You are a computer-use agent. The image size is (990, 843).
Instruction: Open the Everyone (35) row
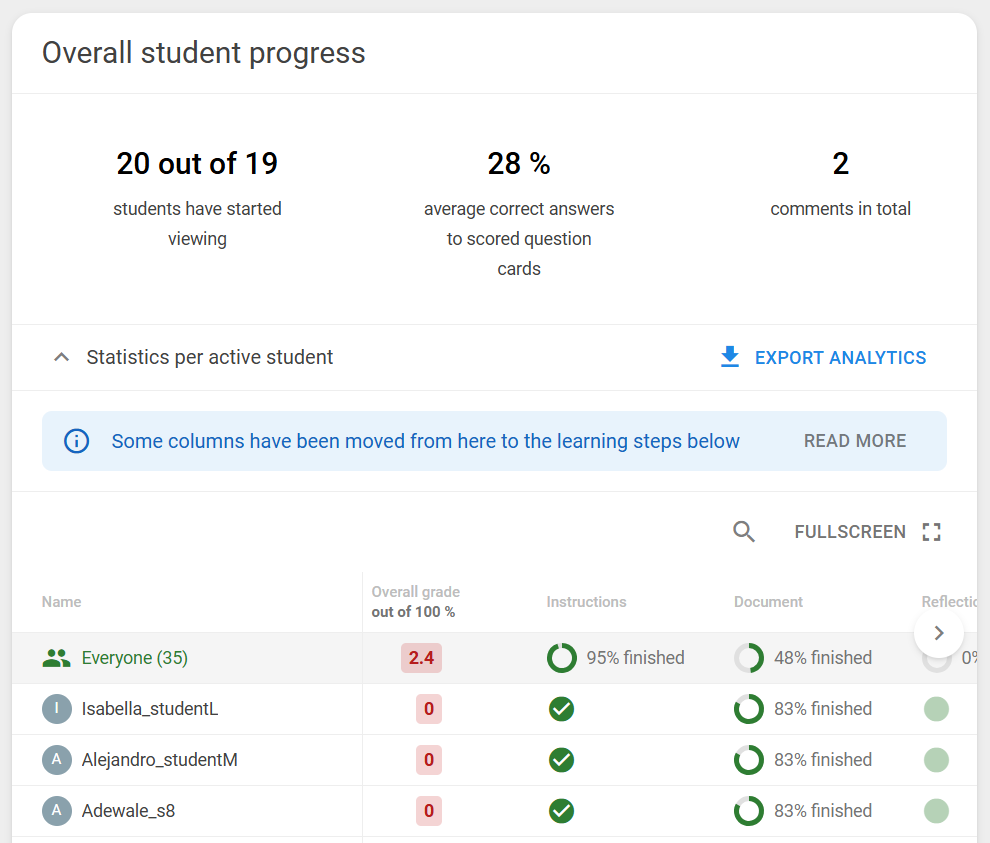[494, 658]
